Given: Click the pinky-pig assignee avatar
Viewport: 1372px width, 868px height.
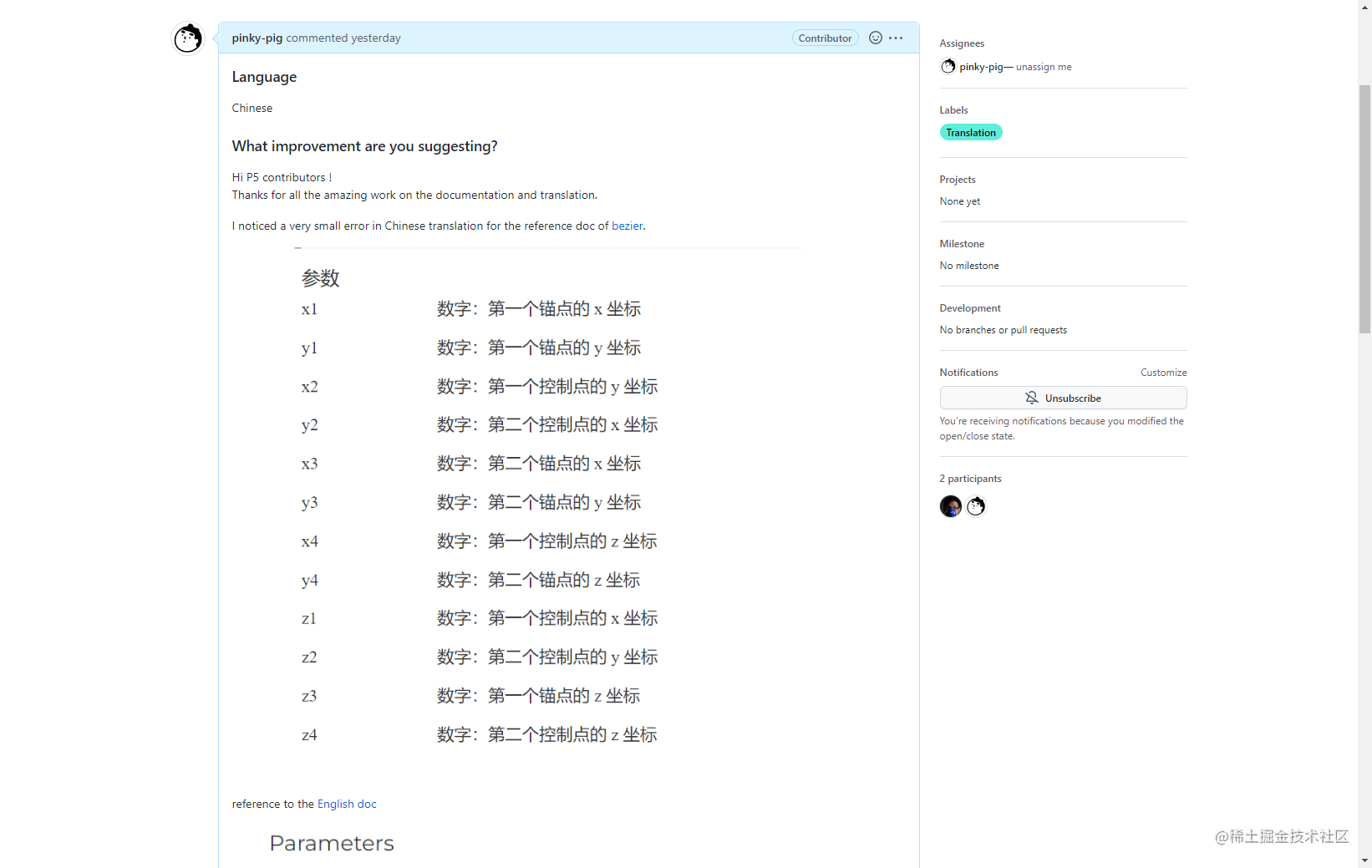Looking at the screenshot, I should 948,66.
